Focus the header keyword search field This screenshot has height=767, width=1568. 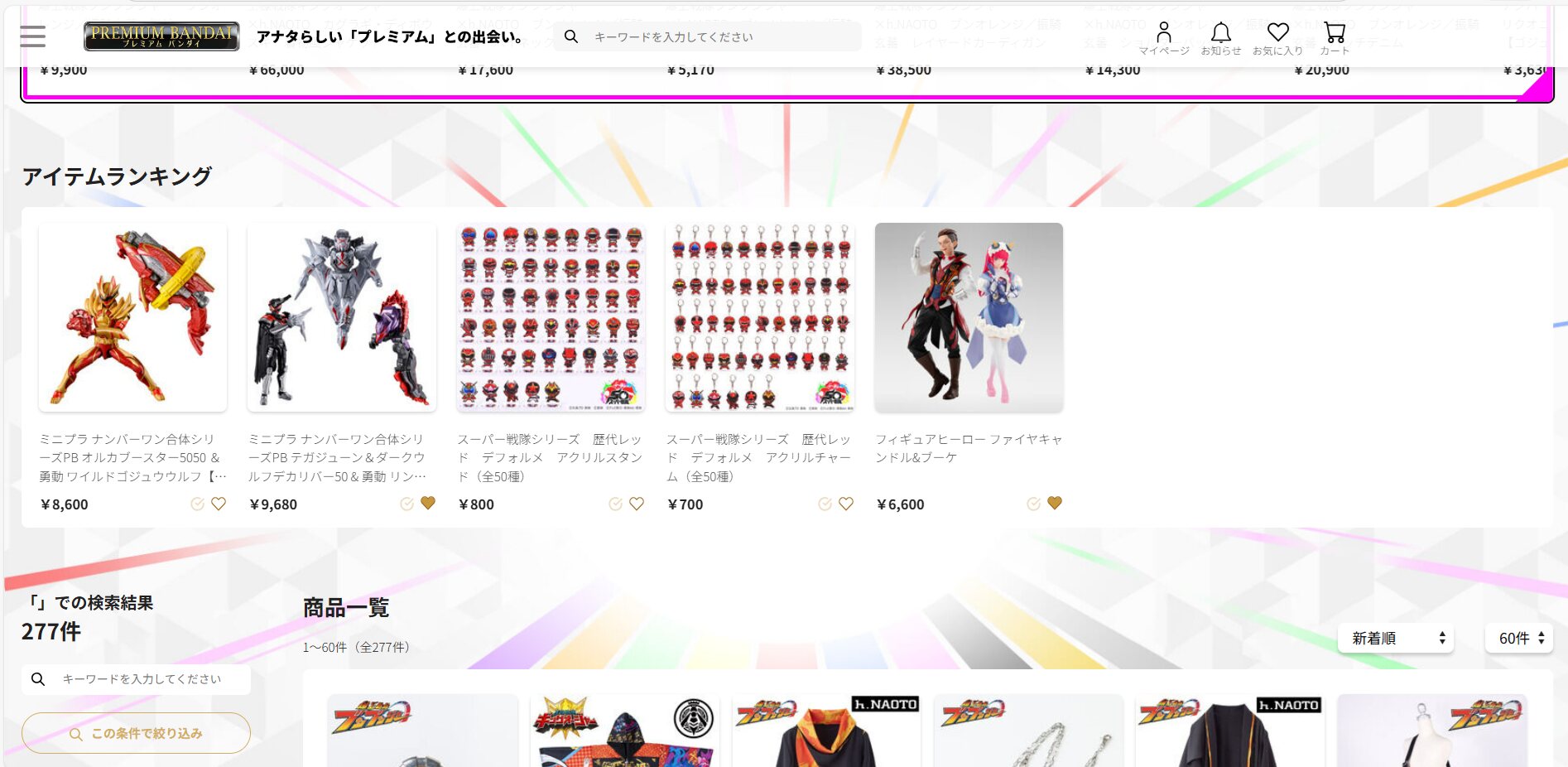tap(707, 36)
